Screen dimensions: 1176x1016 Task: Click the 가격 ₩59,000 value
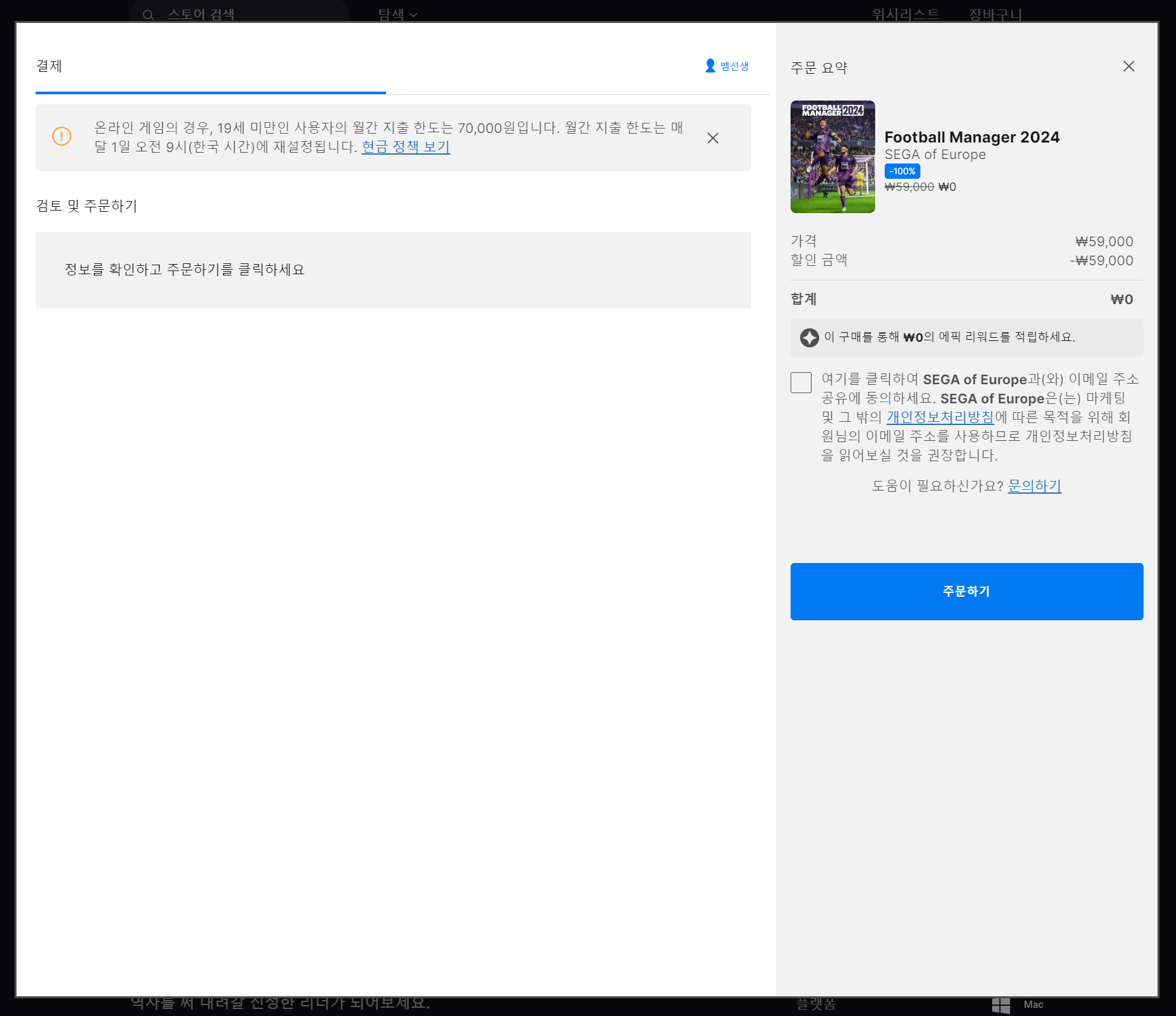tap(1104, 242)
